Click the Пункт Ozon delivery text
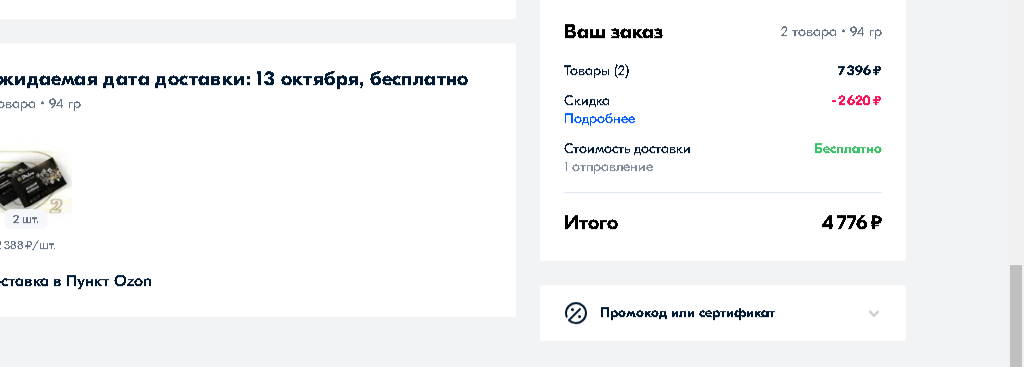 (x=109, y=281)
